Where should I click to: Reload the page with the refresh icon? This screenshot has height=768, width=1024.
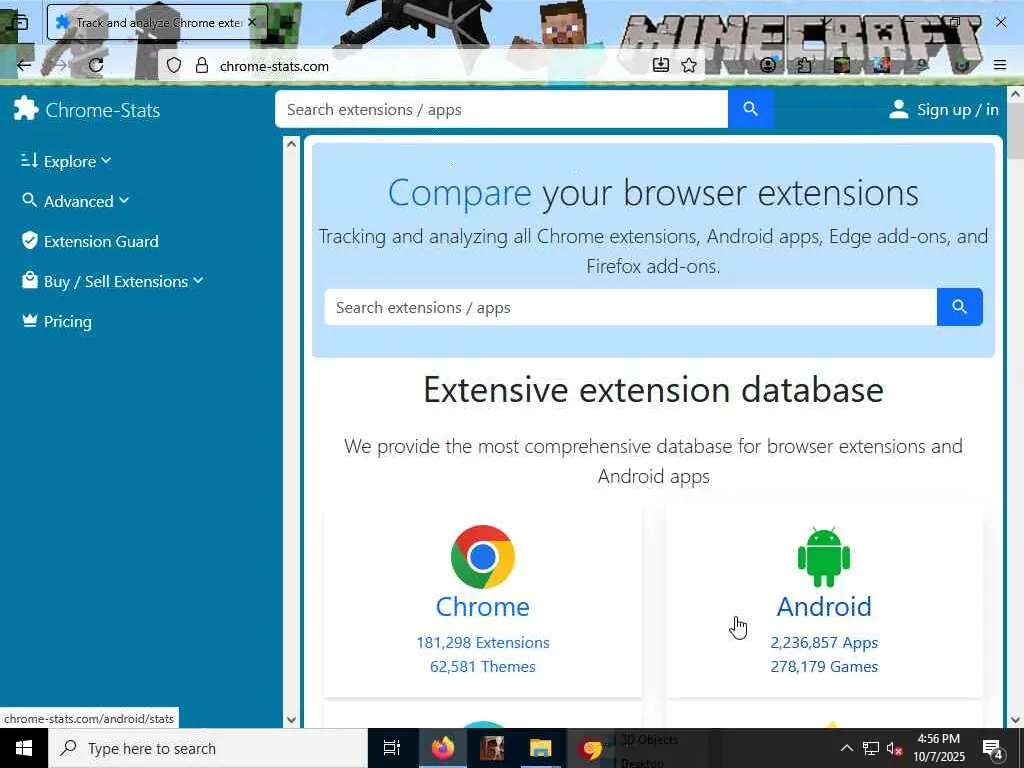(x=96, y=65)
